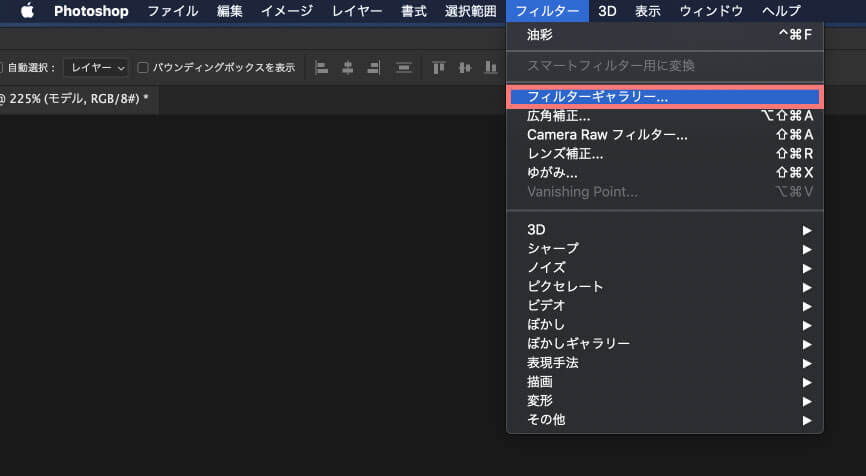Open the 3D menu in menu bar
The width and height of the screenshot is (866, 476).
click(607, 11)
